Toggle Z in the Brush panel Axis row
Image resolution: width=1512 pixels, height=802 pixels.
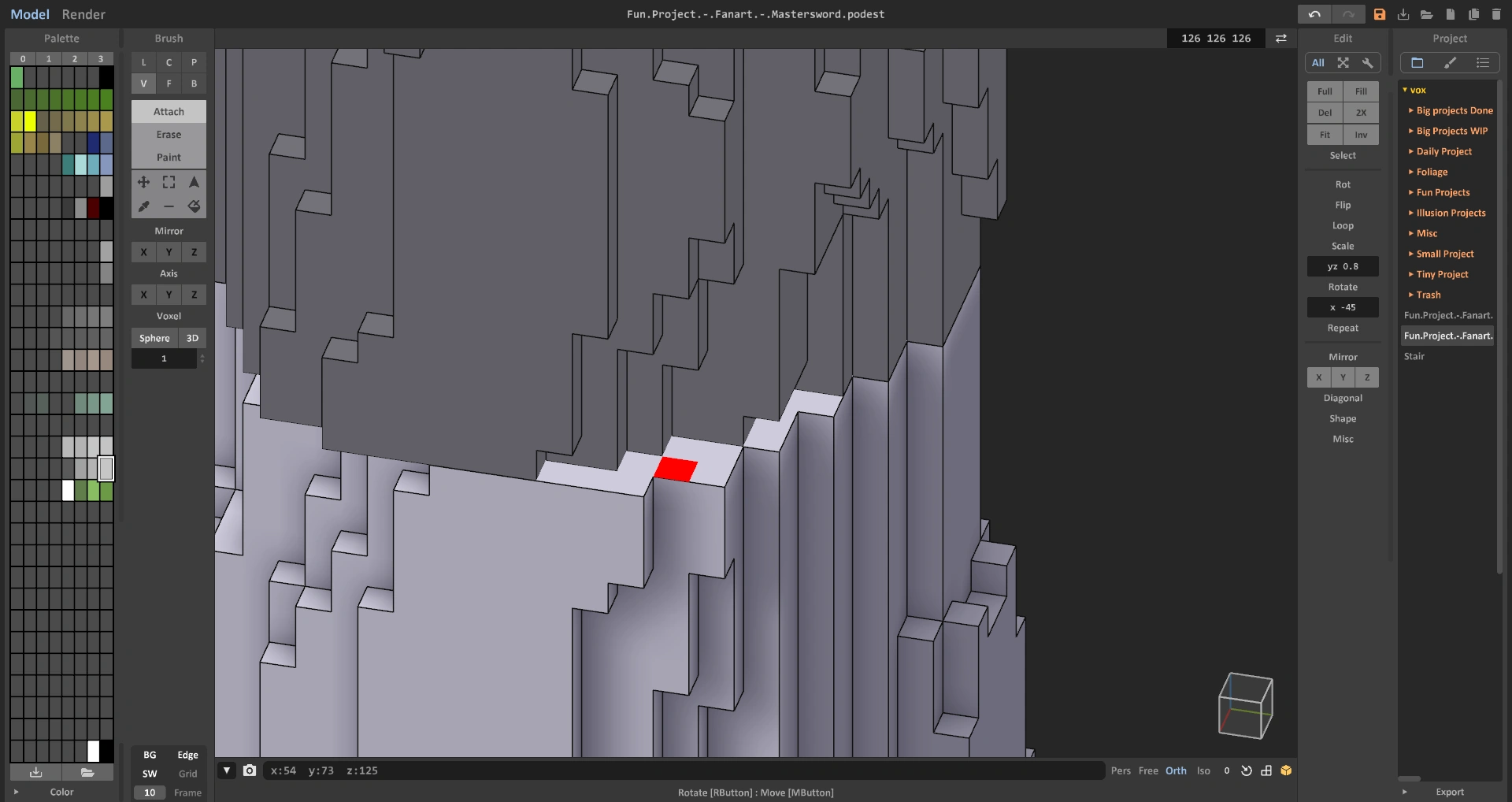tap(194, 295)
